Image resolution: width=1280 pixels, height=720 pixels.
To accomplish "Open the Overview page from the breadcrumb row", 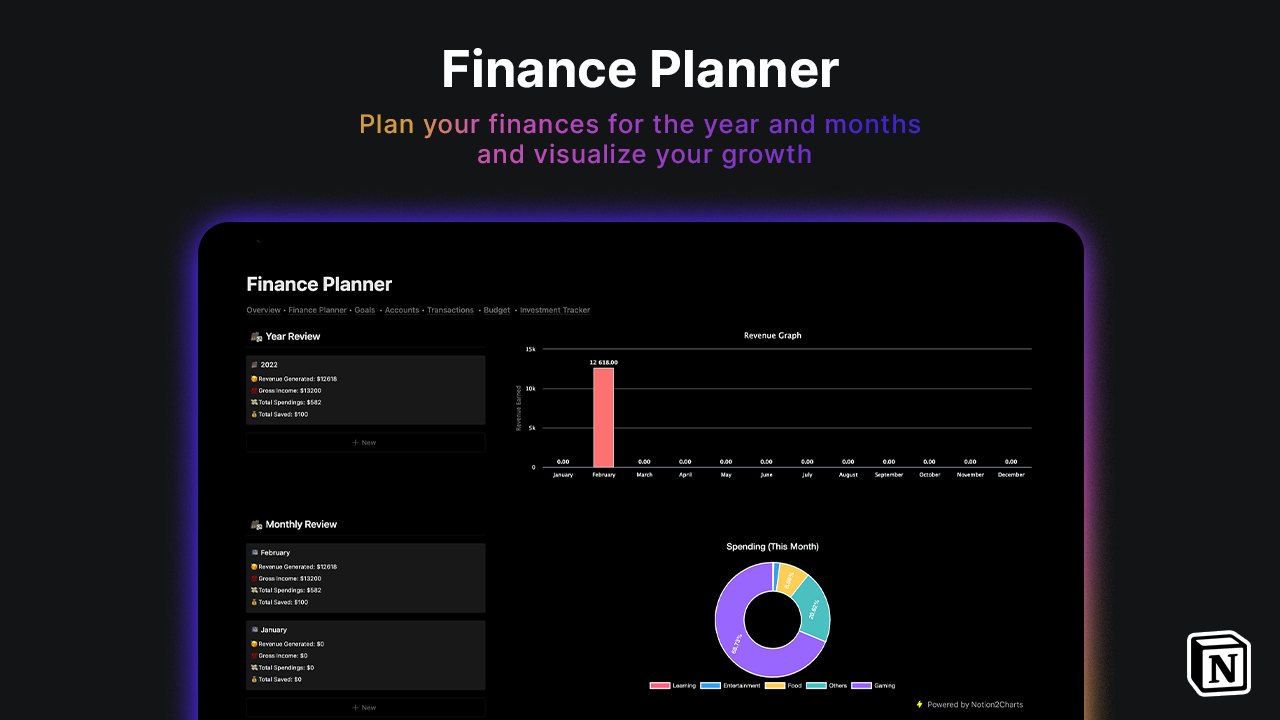I will pyautogui.click(x=263, y=310).
